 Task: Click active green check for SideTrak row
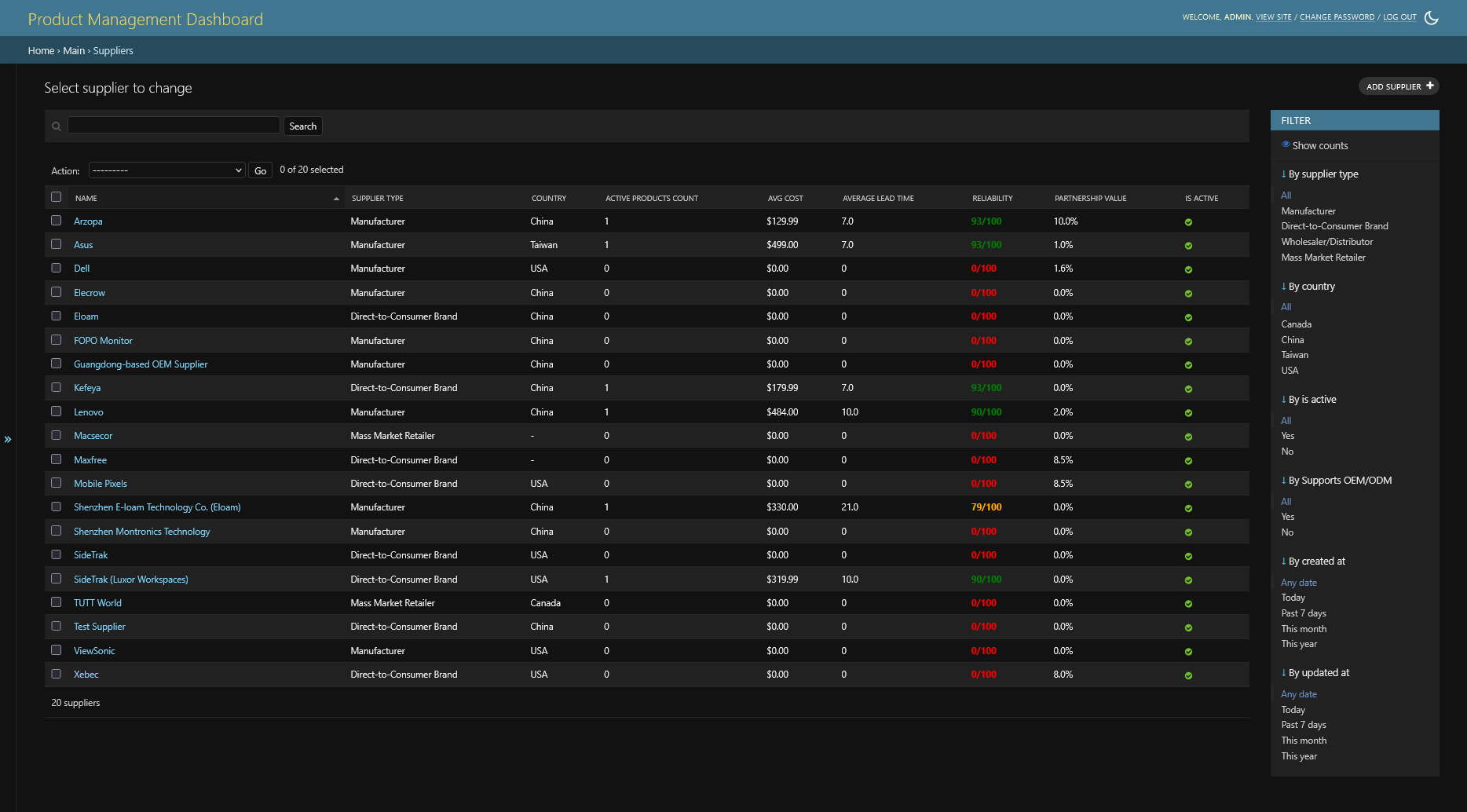pyautogui.click(x=1188, y=556)
